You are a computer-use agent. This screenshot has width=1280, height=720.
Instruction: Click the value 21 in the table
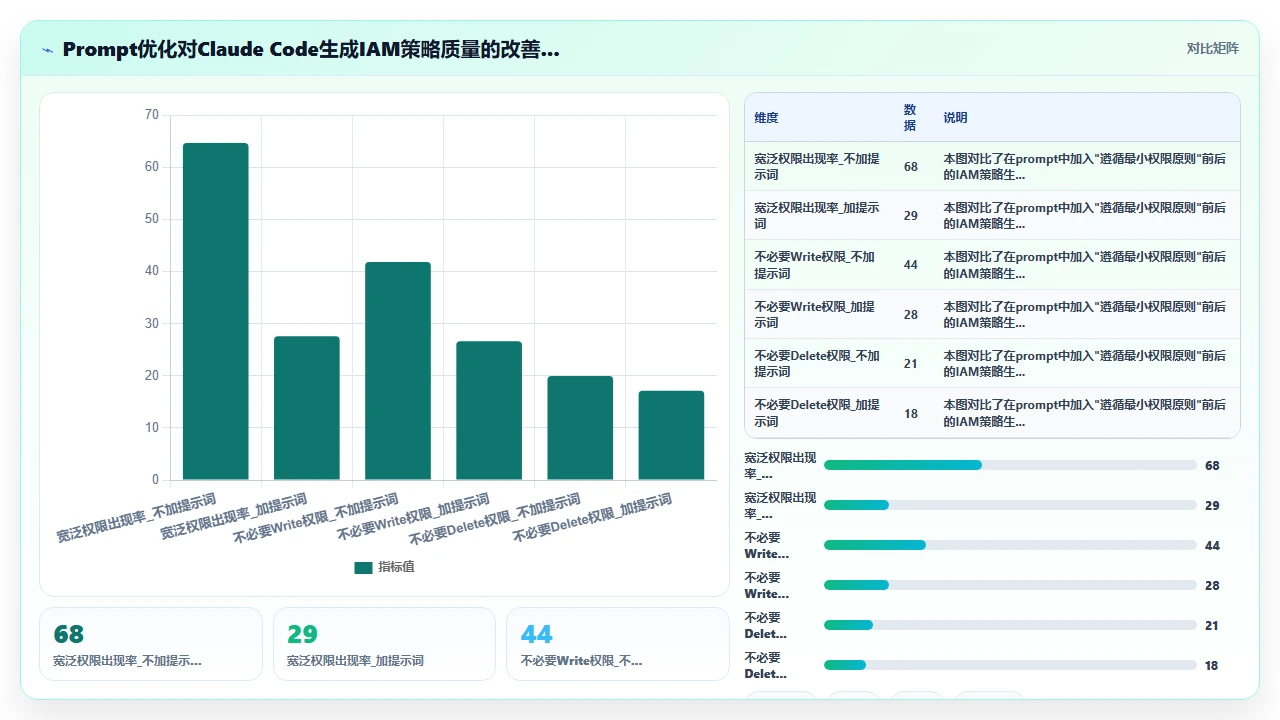click(911, 364)
